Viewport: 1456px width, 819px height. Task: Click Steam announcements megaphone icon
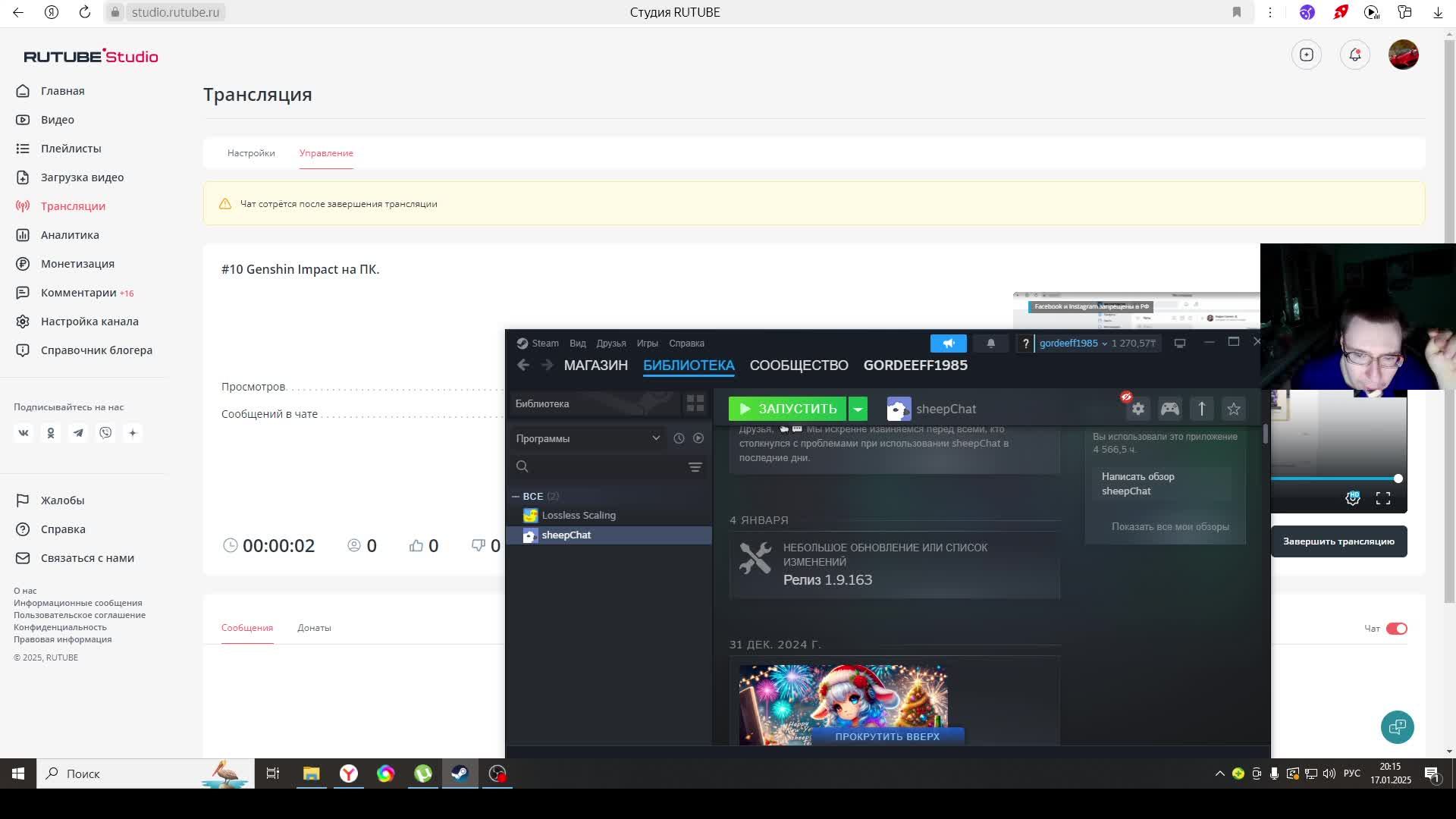948,344
